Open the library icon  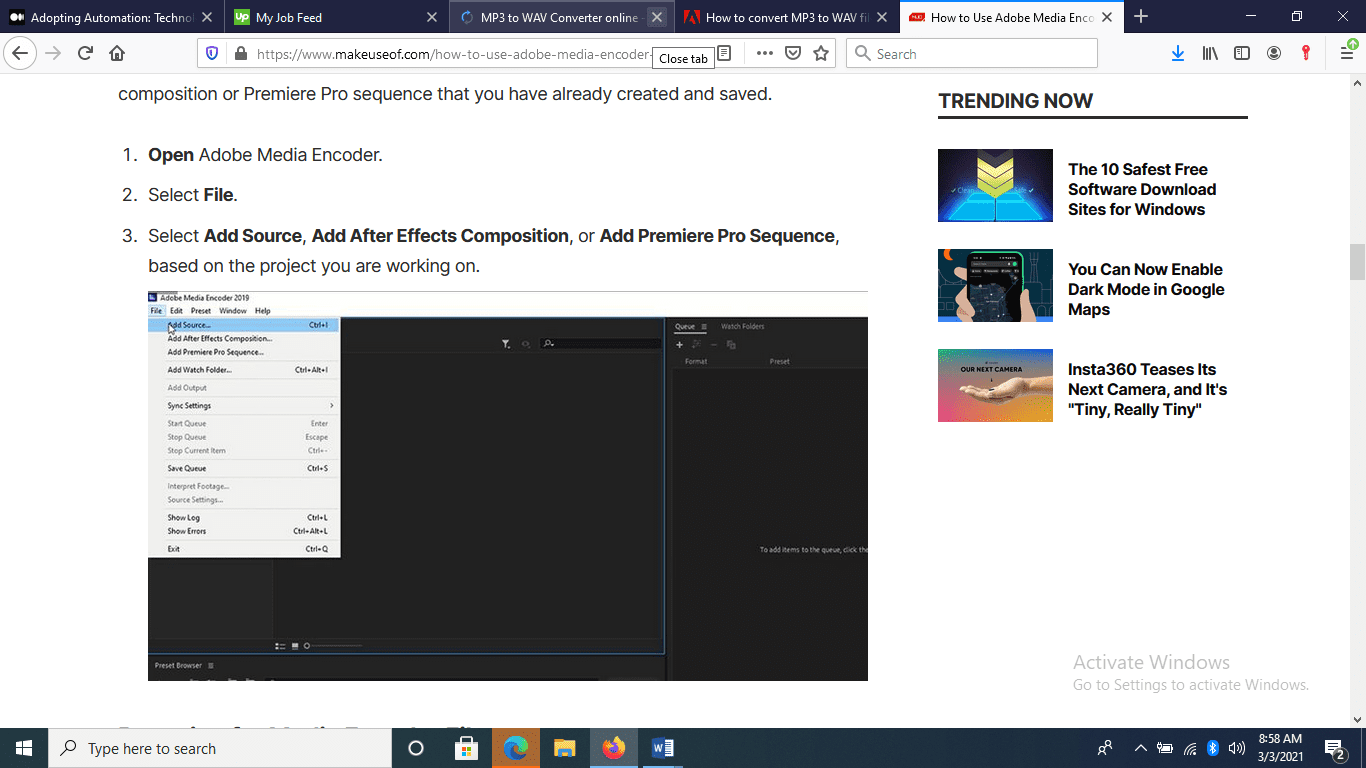click(1210, 54)
